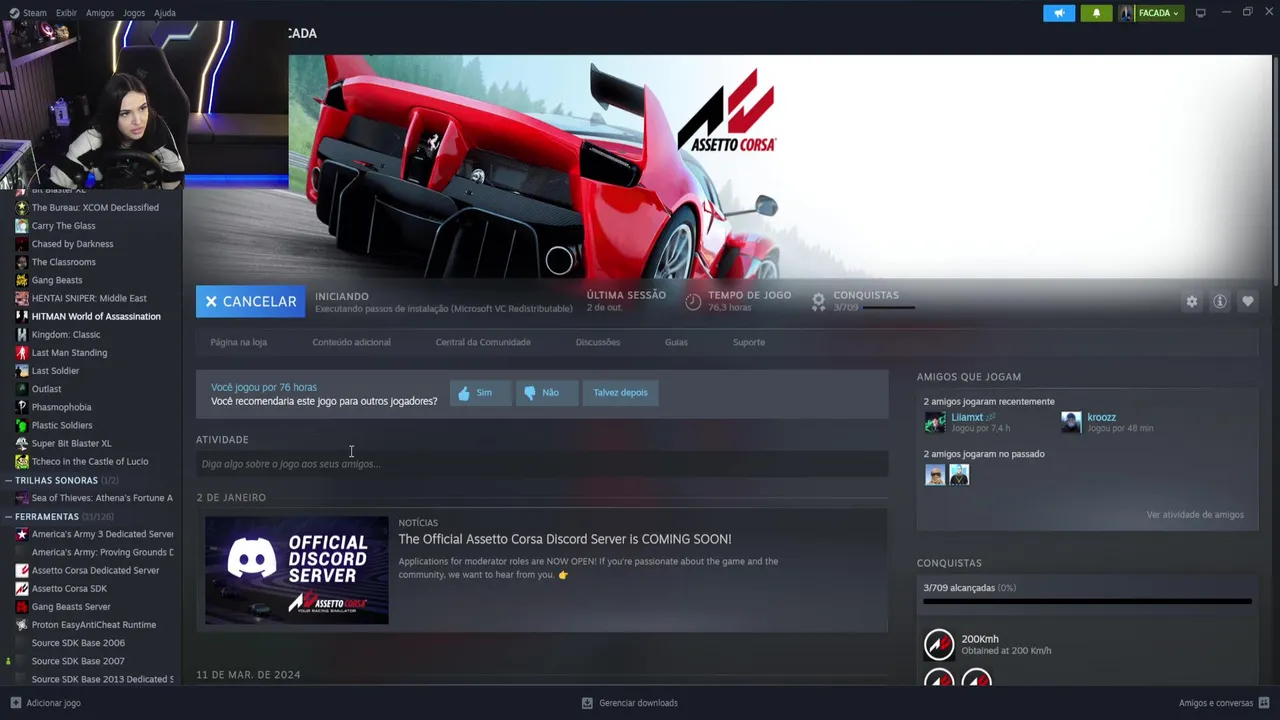
Task: Click the Talvez depois button
Action: (620, 393)
